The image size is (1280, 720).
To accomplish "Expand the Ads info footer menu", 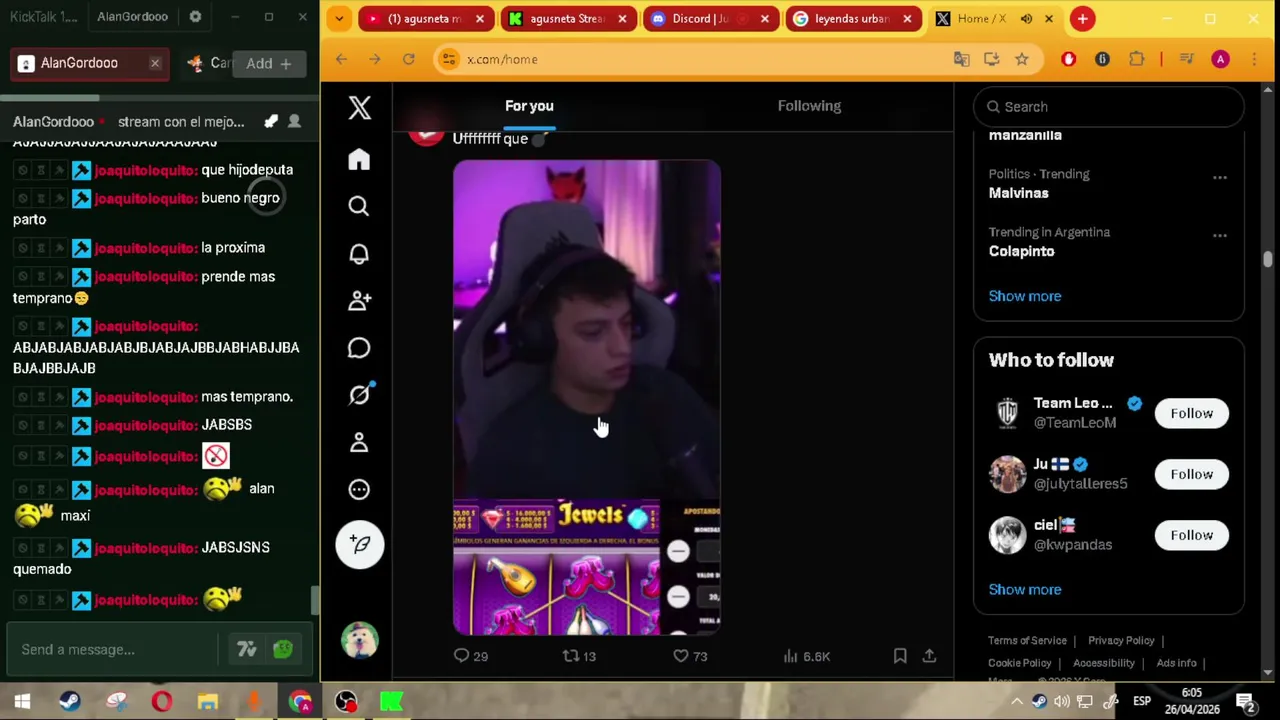I will [1176, 663].
